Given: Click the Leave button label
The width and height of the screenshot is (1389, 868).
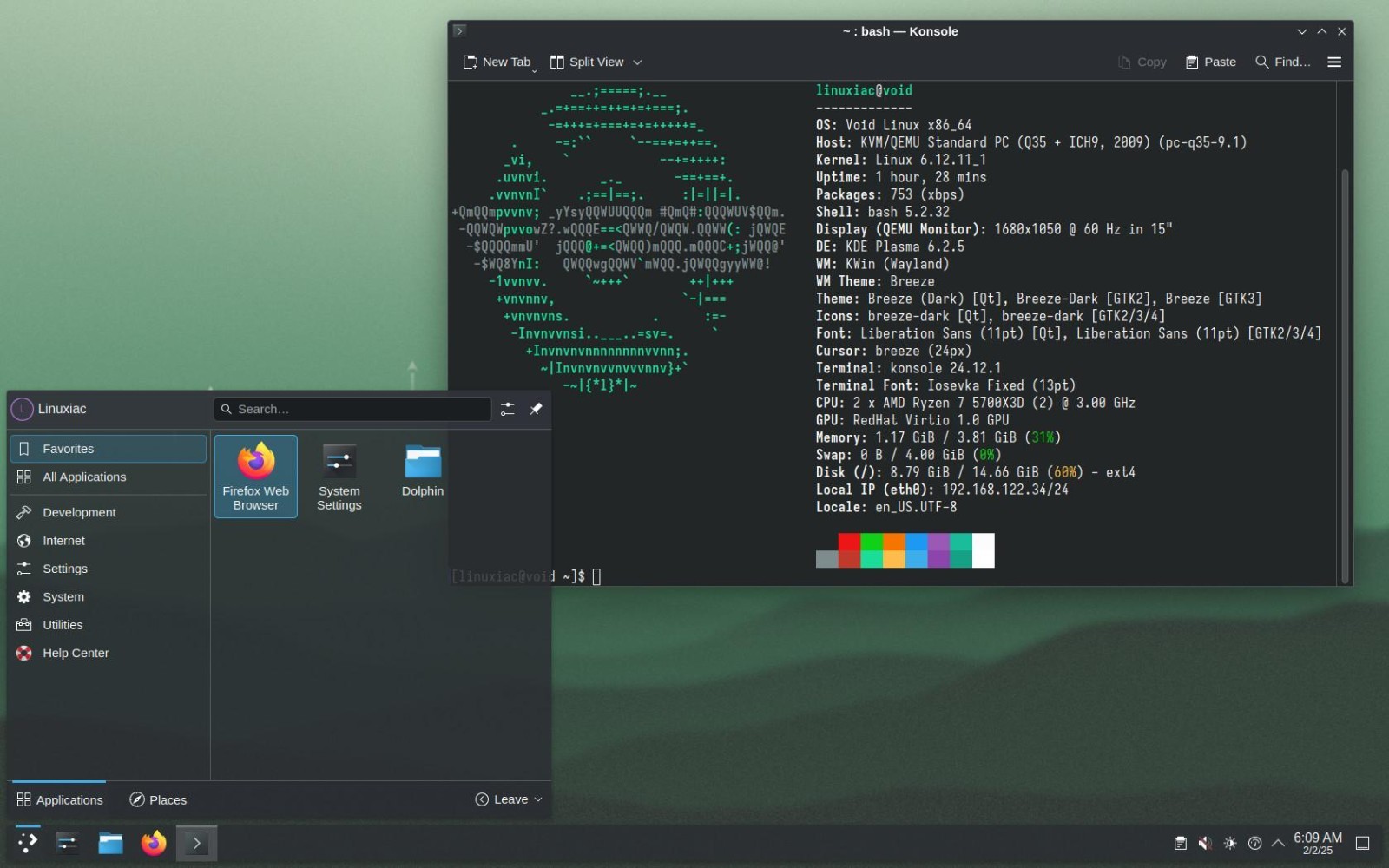Looking at the screenshot, I should pos(510,799).
